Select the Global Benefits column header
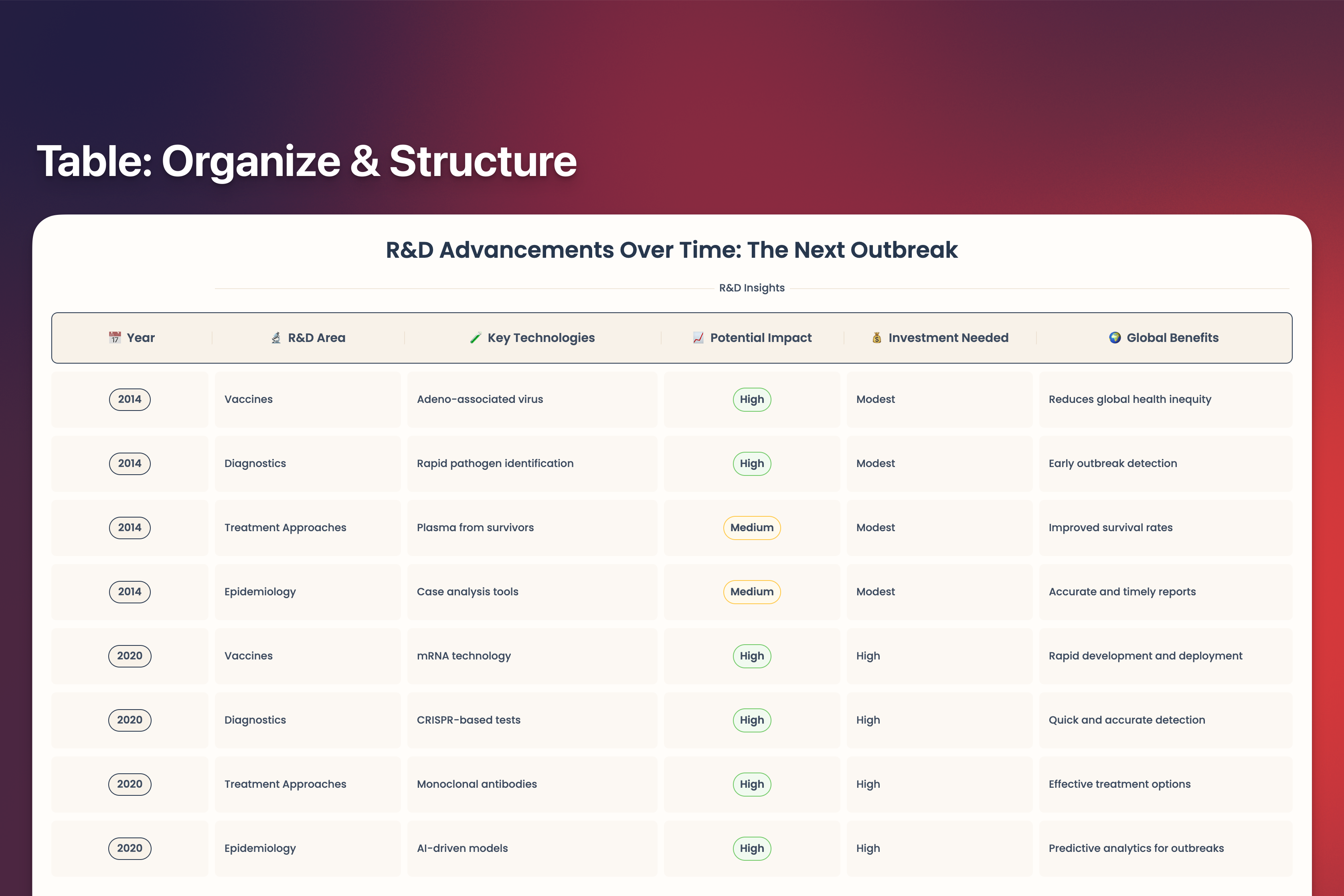1344x896 pixels. pyautogui.click(x=1172, y=338)
